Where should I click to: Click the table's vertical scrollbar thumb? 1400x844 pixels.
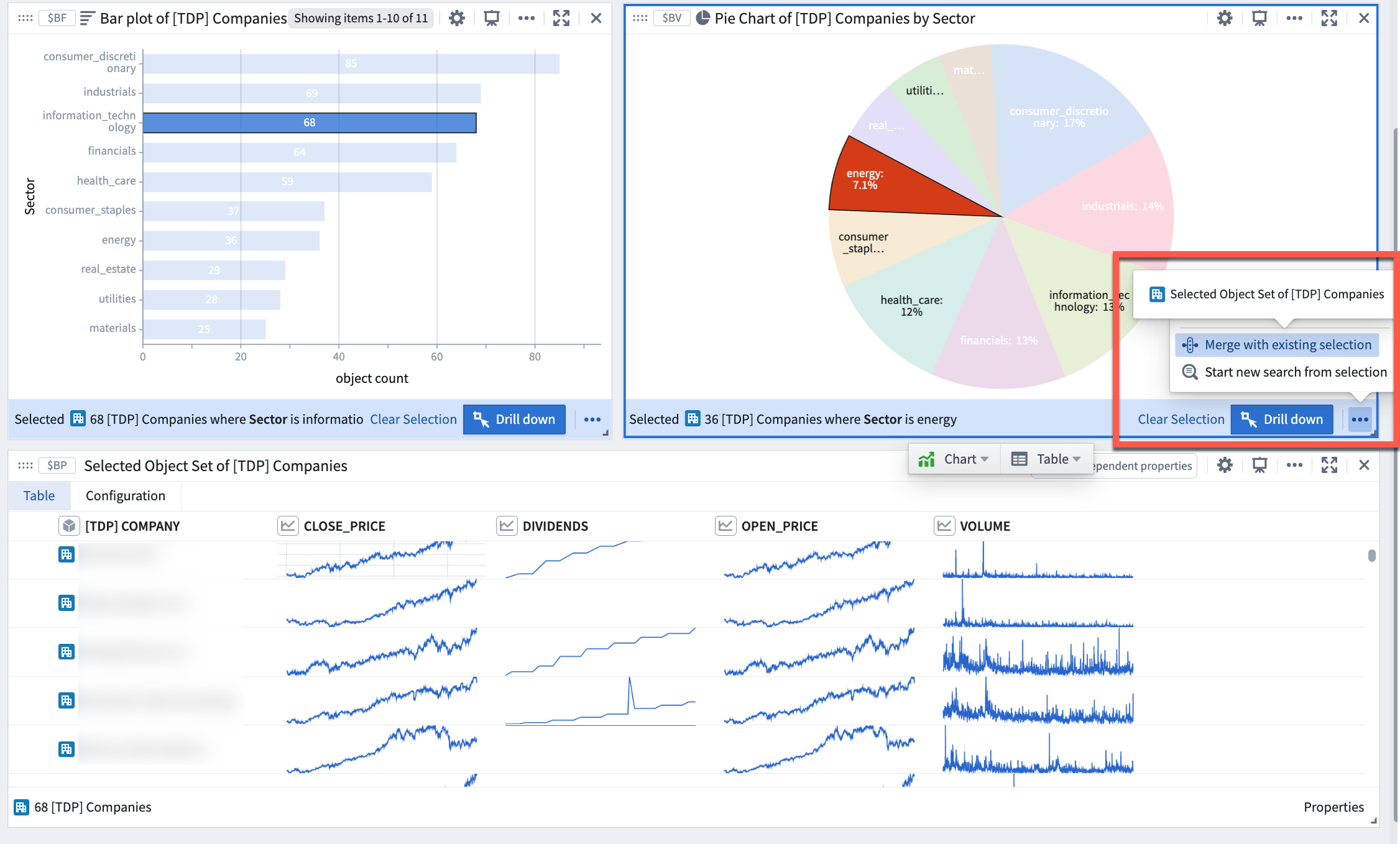click(1371, 556)
